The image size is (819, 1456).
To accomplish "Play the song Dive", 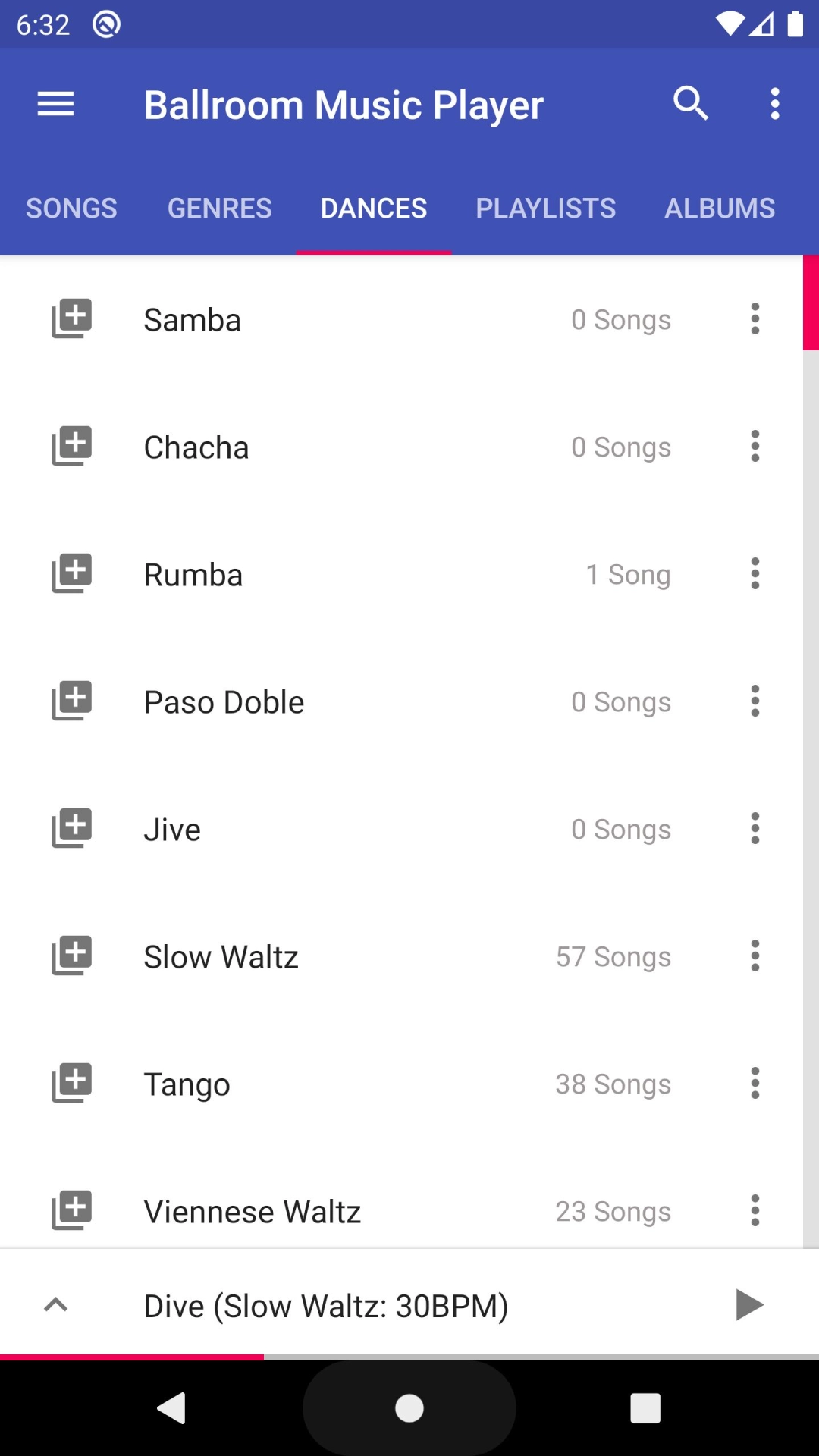I will point(749,1305).
